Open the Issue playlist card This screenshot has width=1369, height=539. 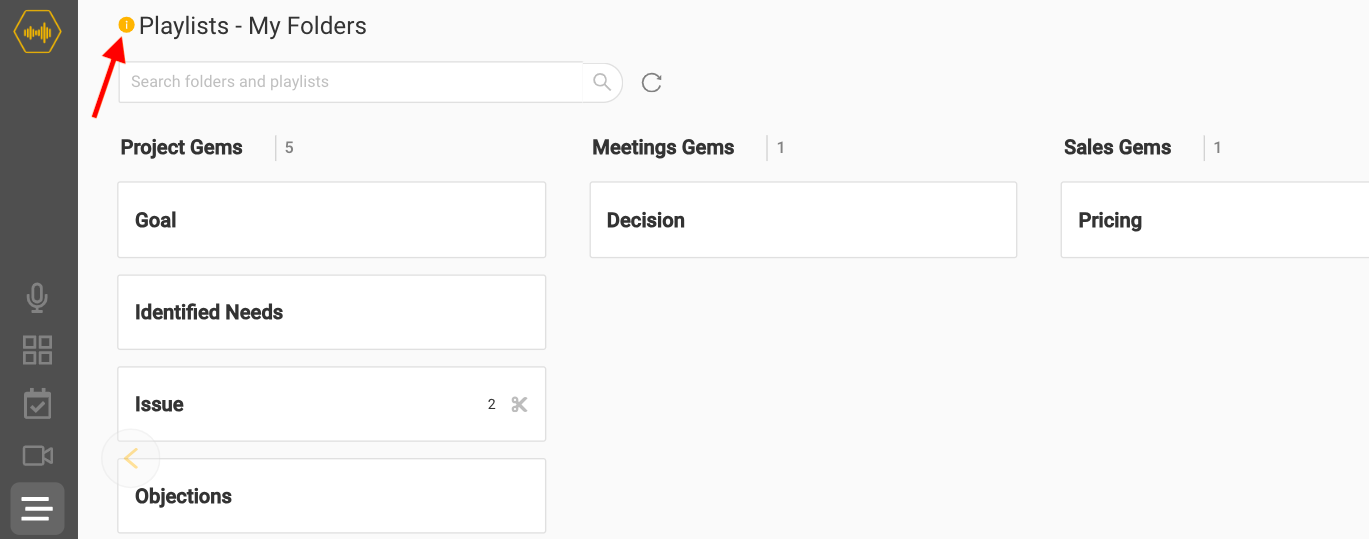300,404
